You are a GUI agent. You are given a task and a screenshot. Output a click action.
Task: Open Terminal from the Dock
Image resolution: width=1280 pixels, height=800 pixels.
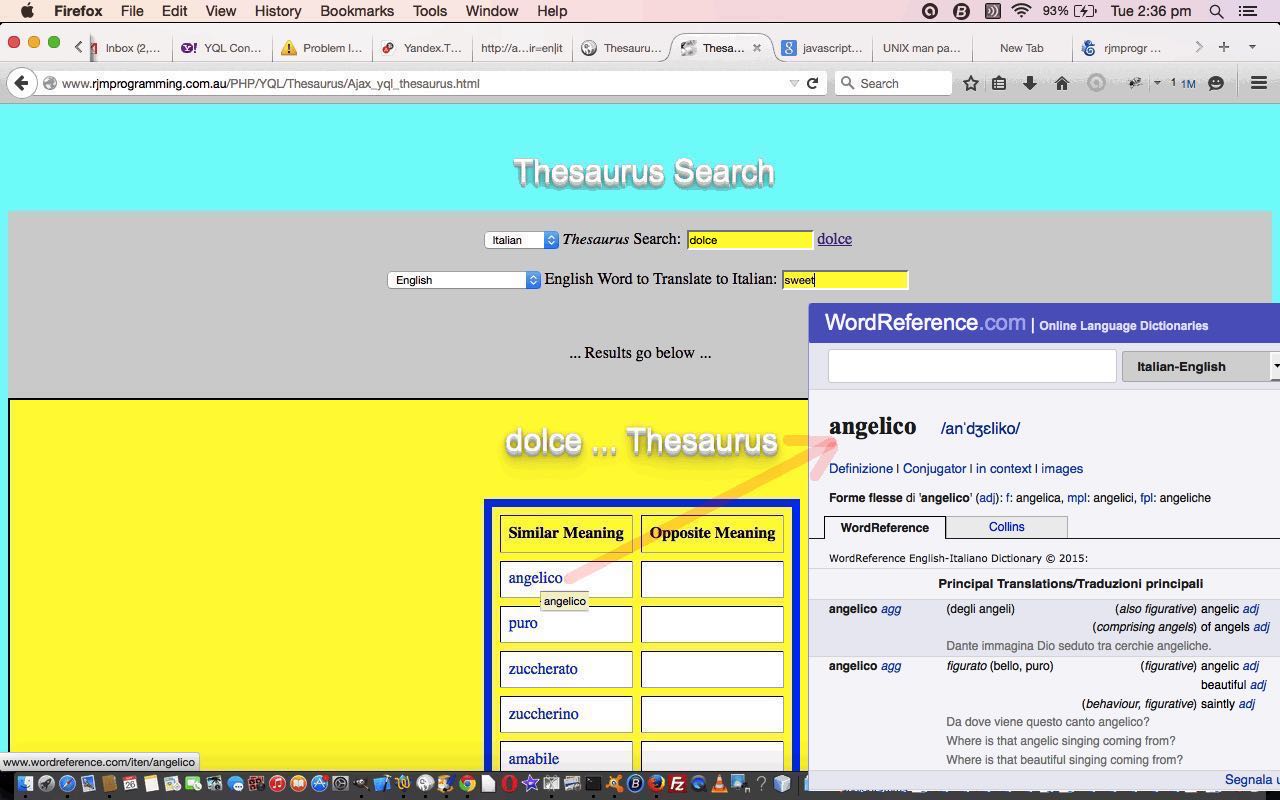click(x=593, y=783)
